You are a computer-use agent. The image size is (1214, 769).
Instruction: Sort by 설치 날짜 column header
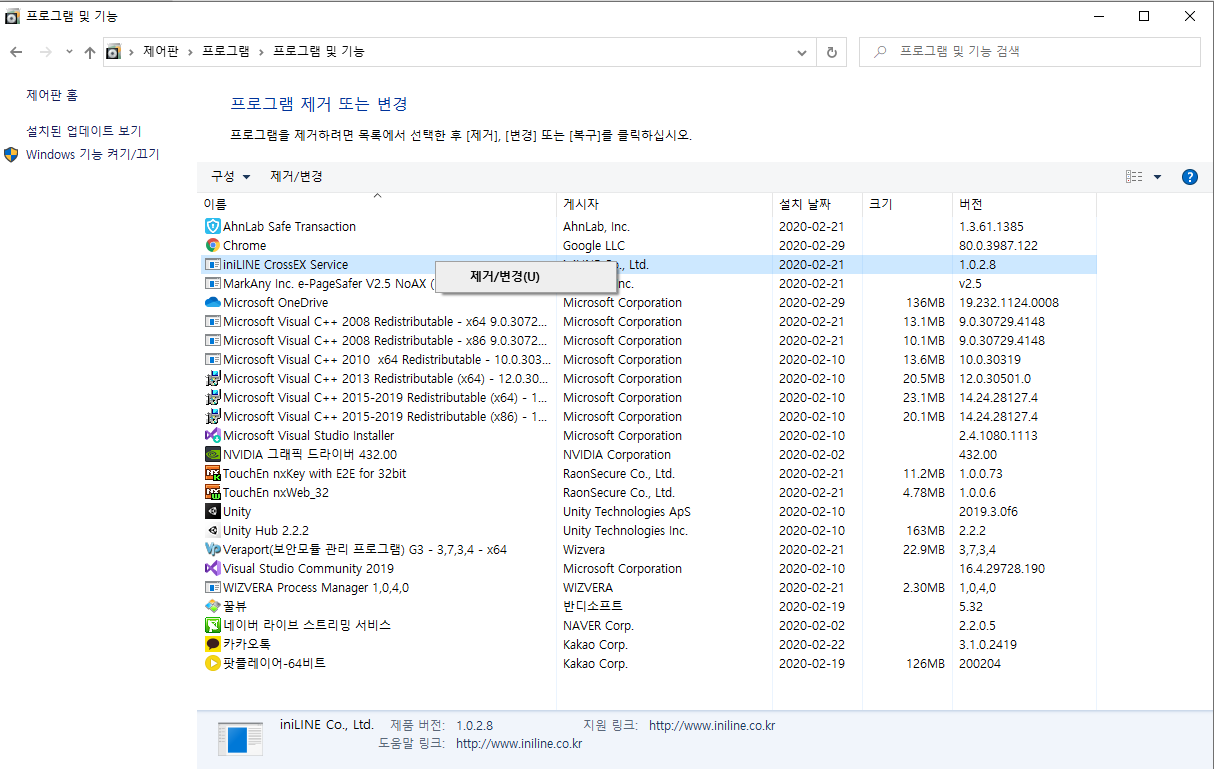[x=818, y=204]
